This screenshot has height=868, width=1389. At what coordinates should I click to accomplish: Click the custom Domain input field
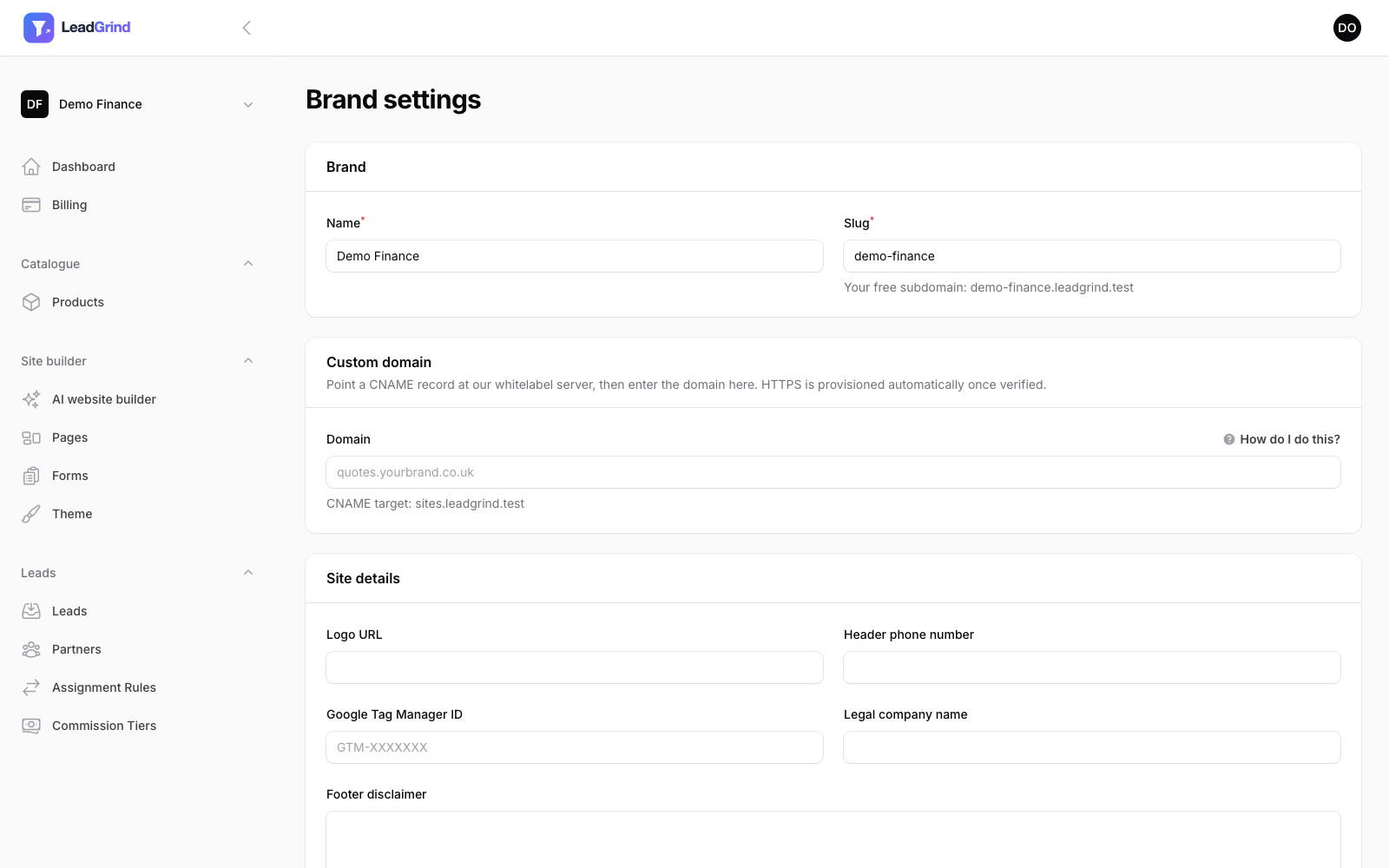[833, 472]
